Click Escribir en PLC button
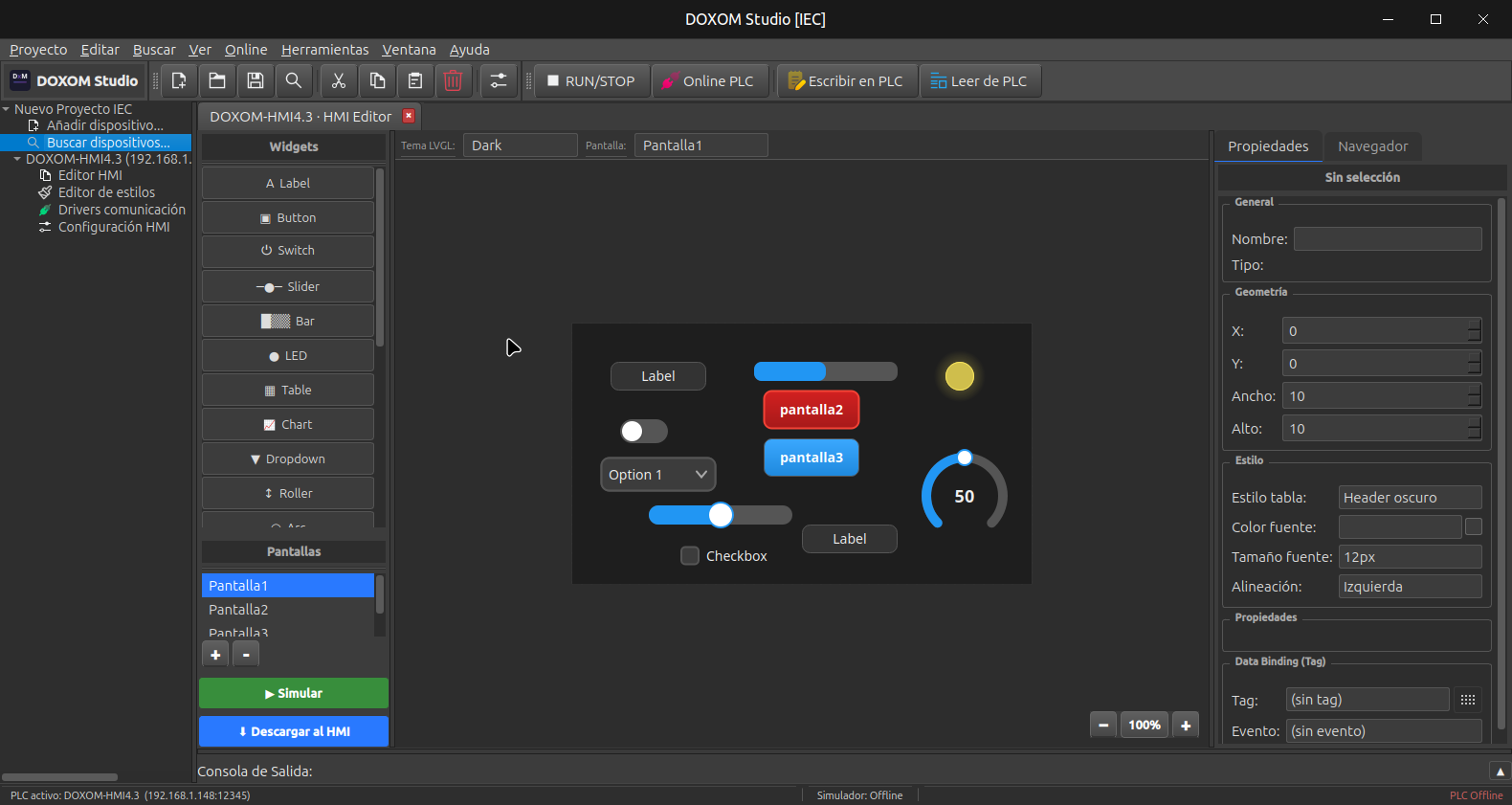Image resolution: width=1512 pixels, height=805 pixels. coord(847,81)
